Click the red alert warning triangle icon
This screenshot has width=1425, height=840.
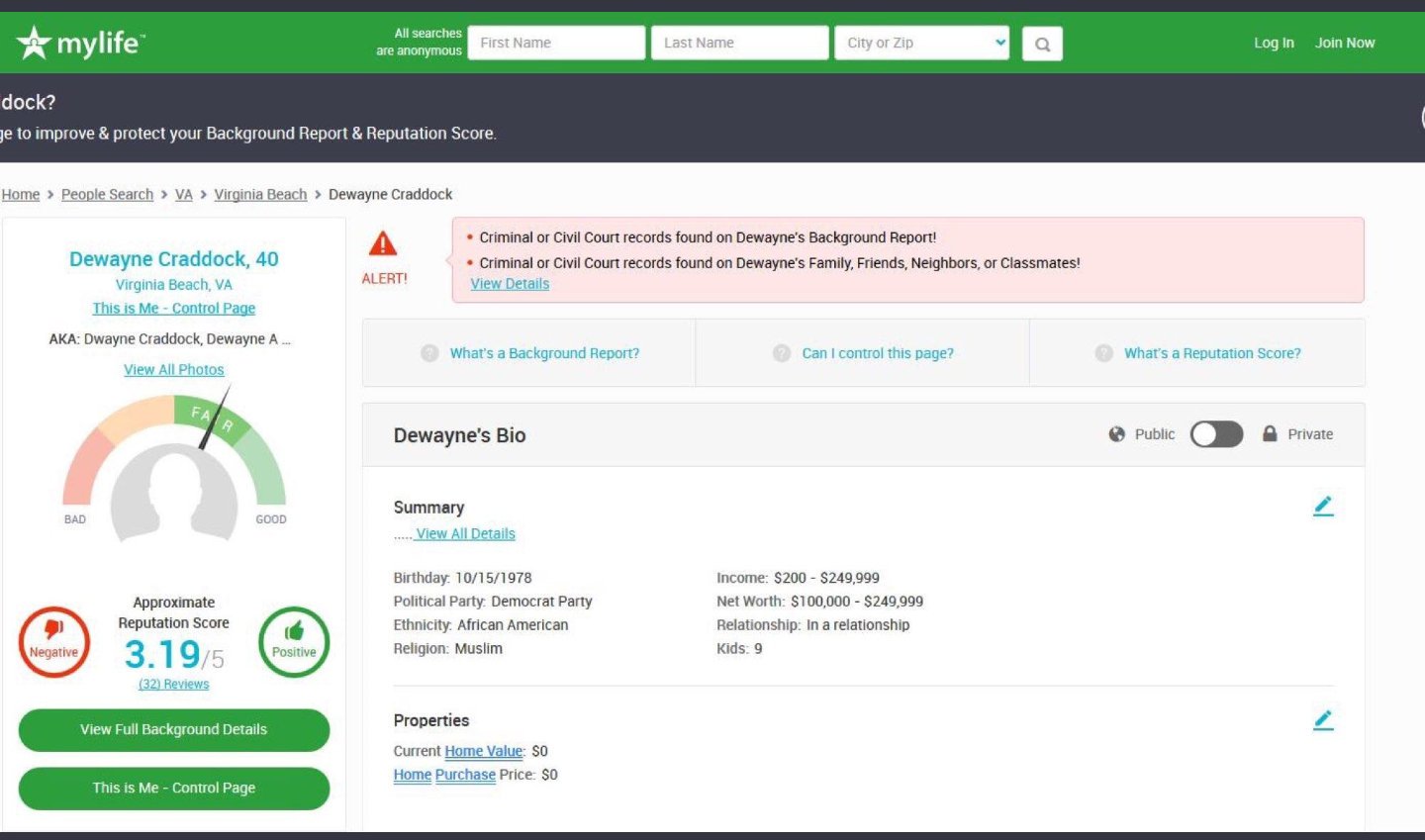click(x=383, y=244)
